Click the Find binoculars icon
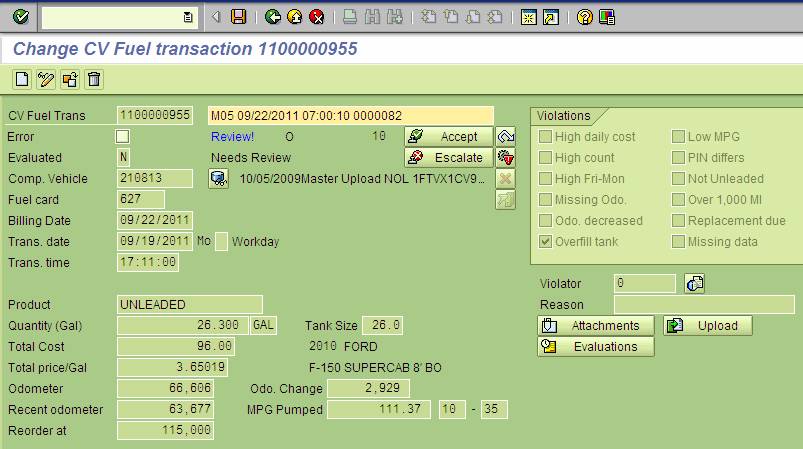 (372, 17)
